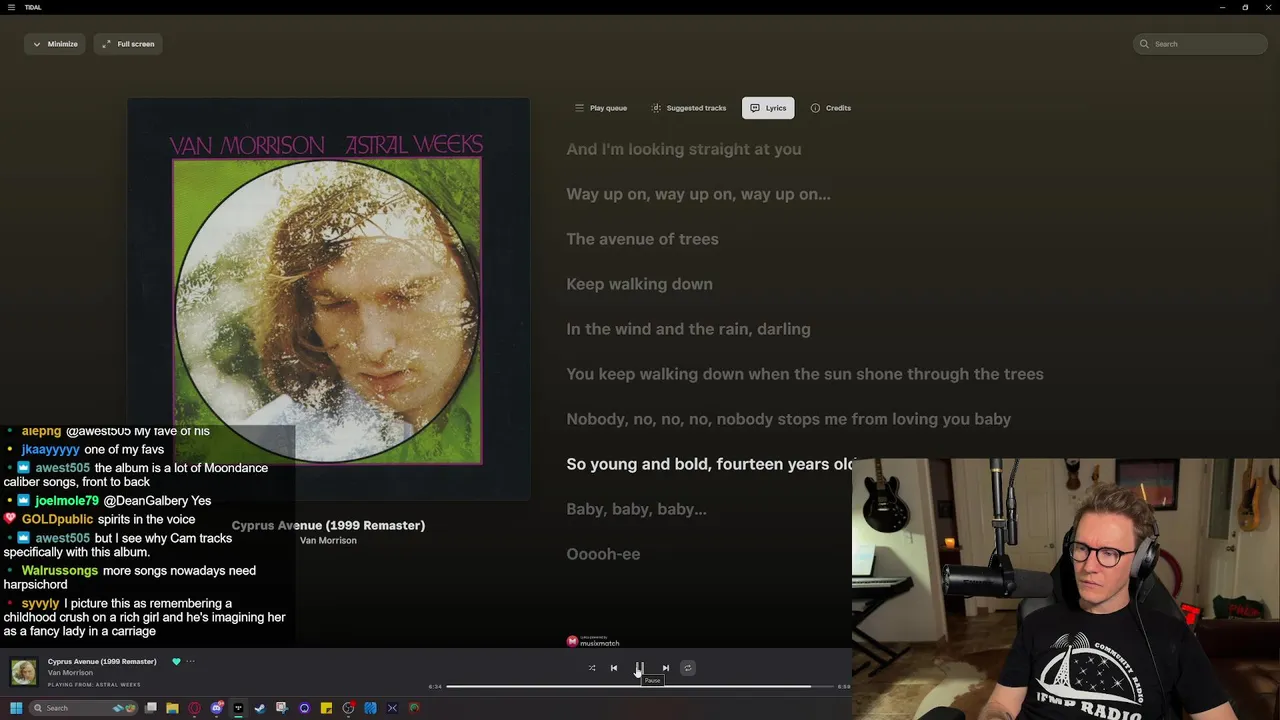Toggle shuffle playback
This screenshot has width=1280, height=720.
point(592,668)
